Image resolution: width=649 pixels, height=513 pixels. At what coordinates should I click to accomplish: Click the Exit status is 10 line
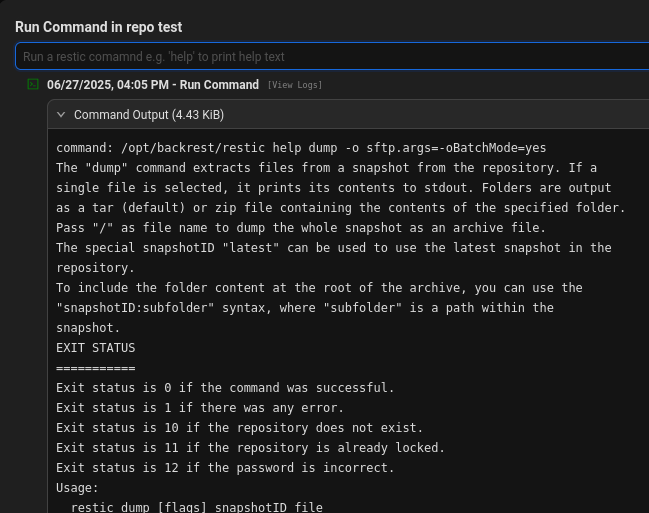click(239, 428)
